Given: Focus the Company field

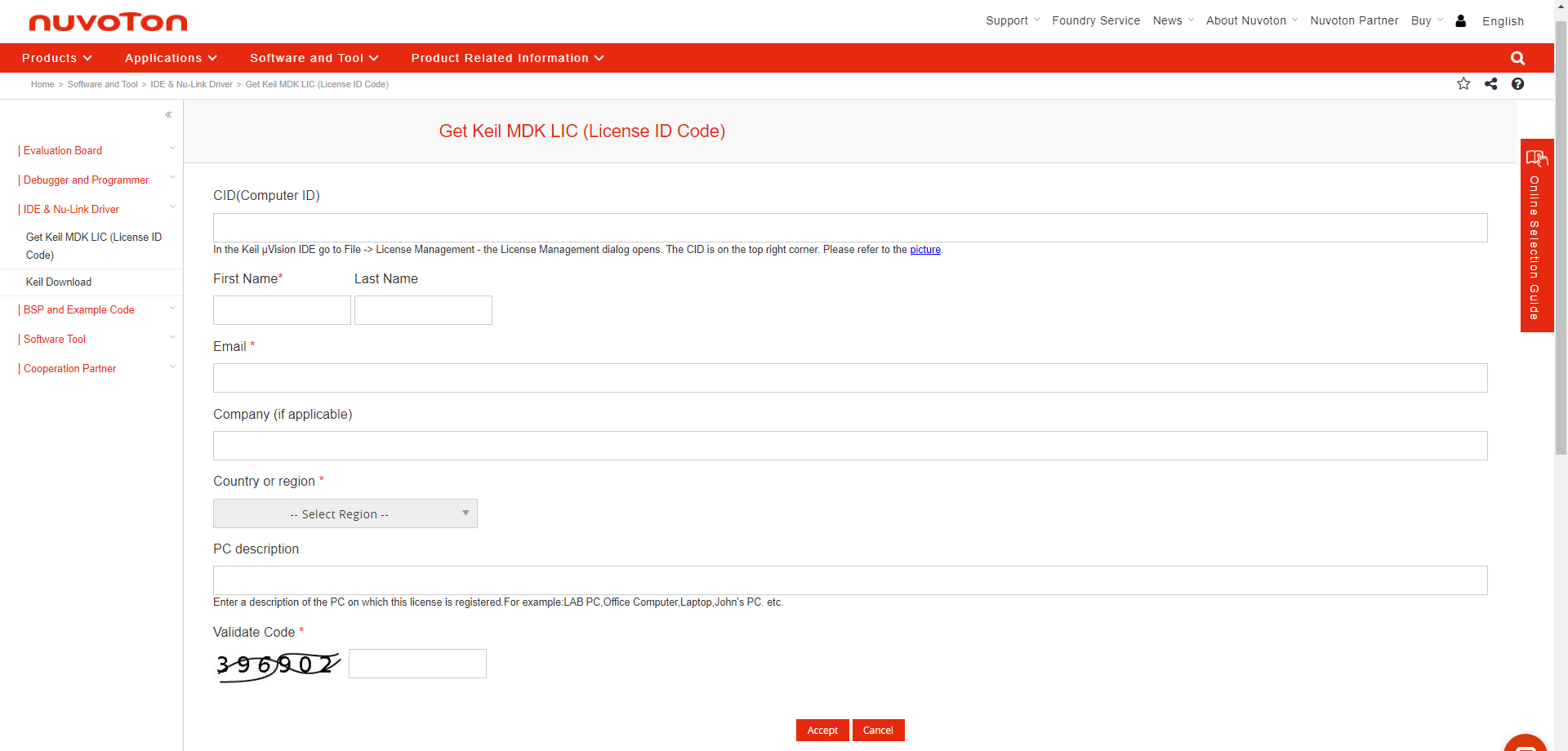Looking at the screenshot, I should [850, 446].
